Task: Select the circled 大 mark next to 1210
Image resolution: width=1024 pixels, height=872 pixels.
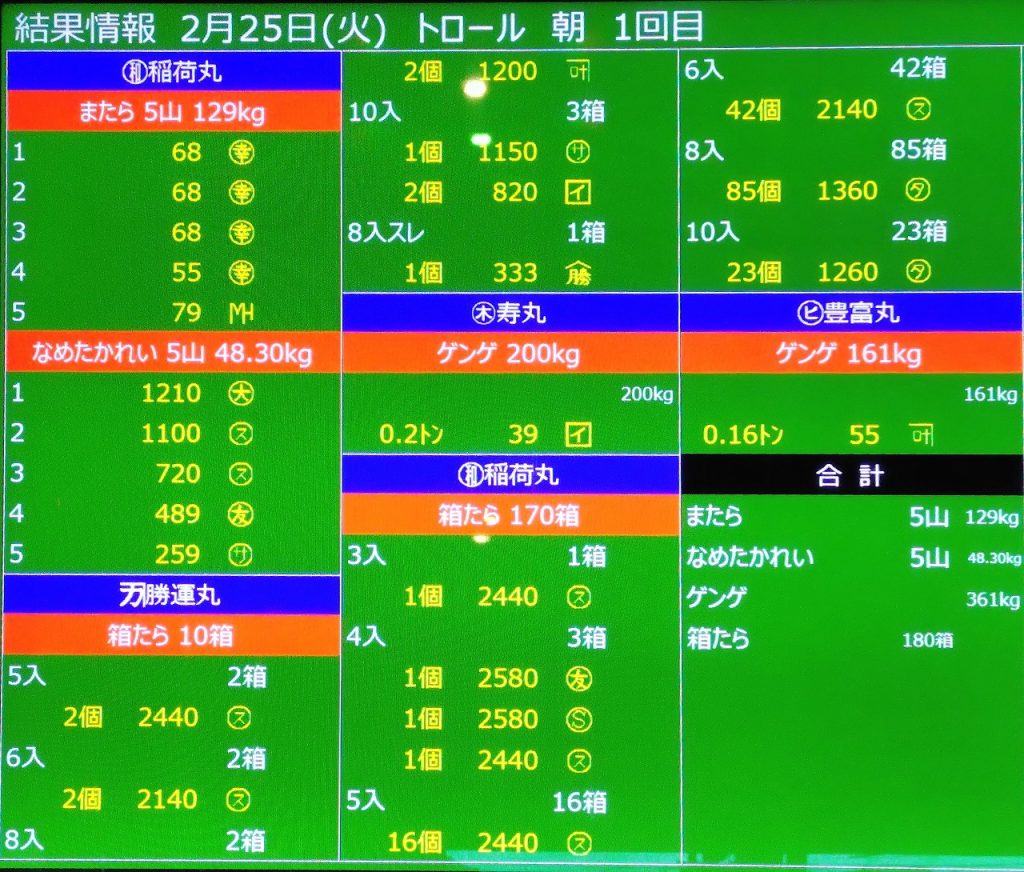Action: [241, 393]
